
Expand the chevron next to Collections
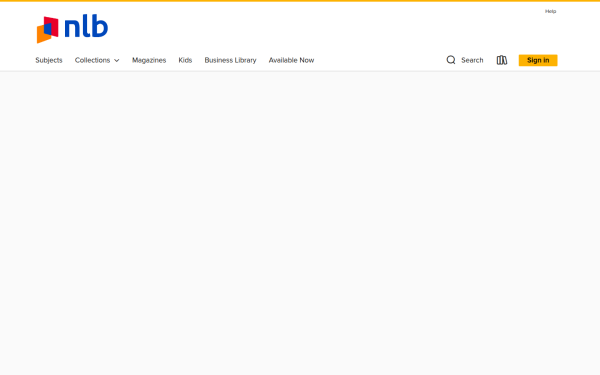click(117, 60)
